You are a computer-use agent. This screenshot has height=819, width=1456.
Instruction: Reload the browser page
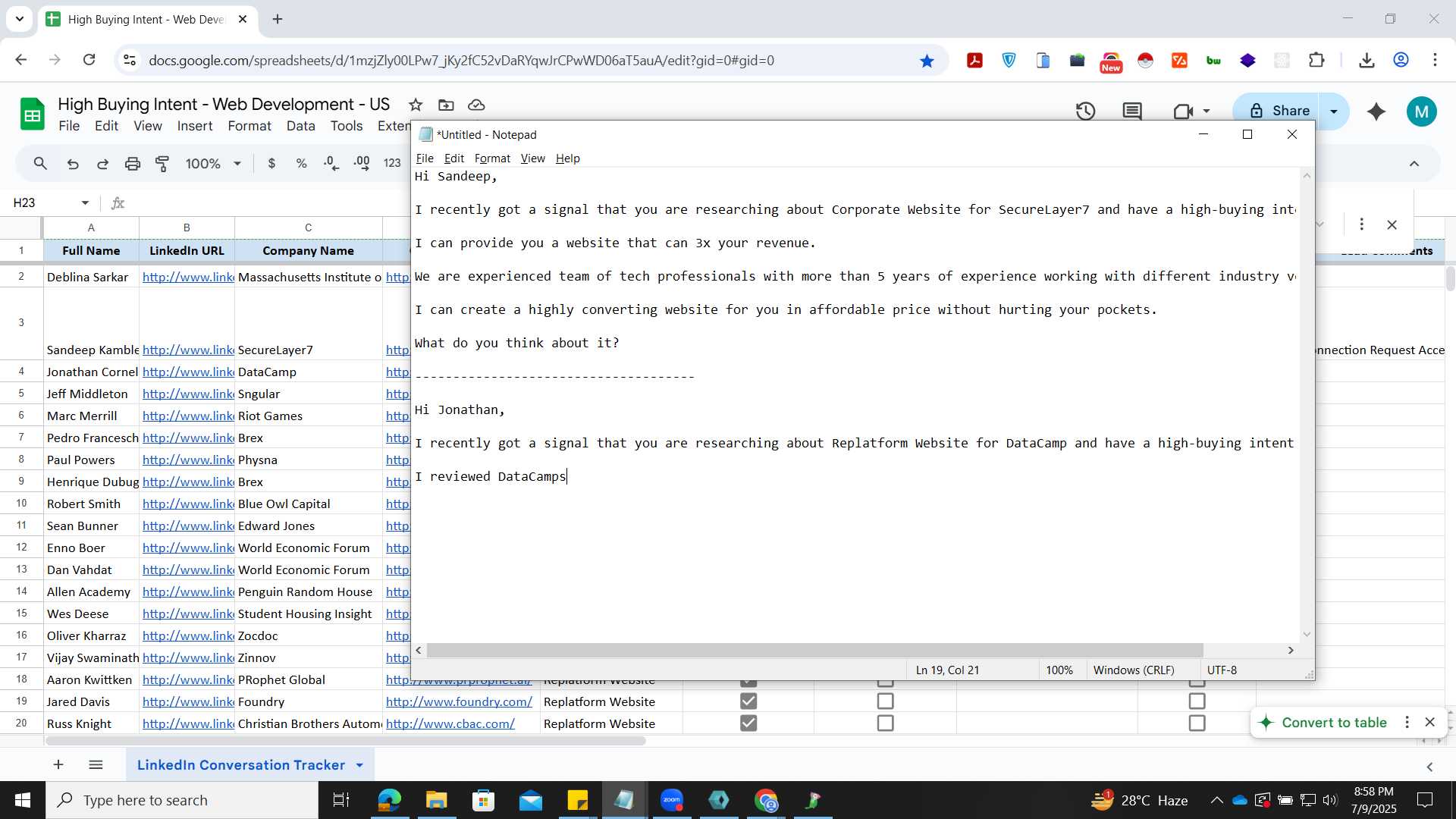click(x=89, y=60)
